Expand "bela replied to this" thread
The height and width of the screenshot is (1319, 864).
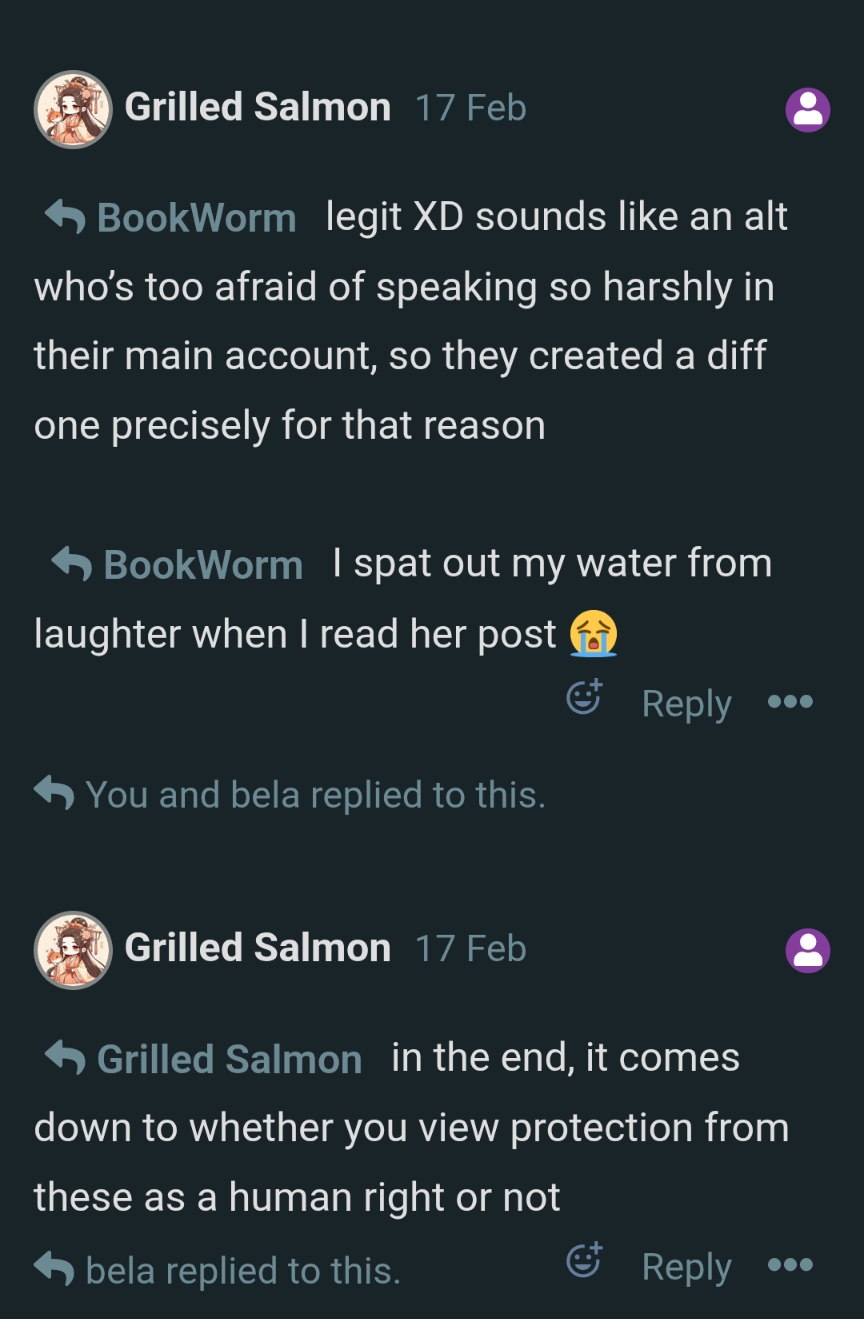click(217, 1270)
